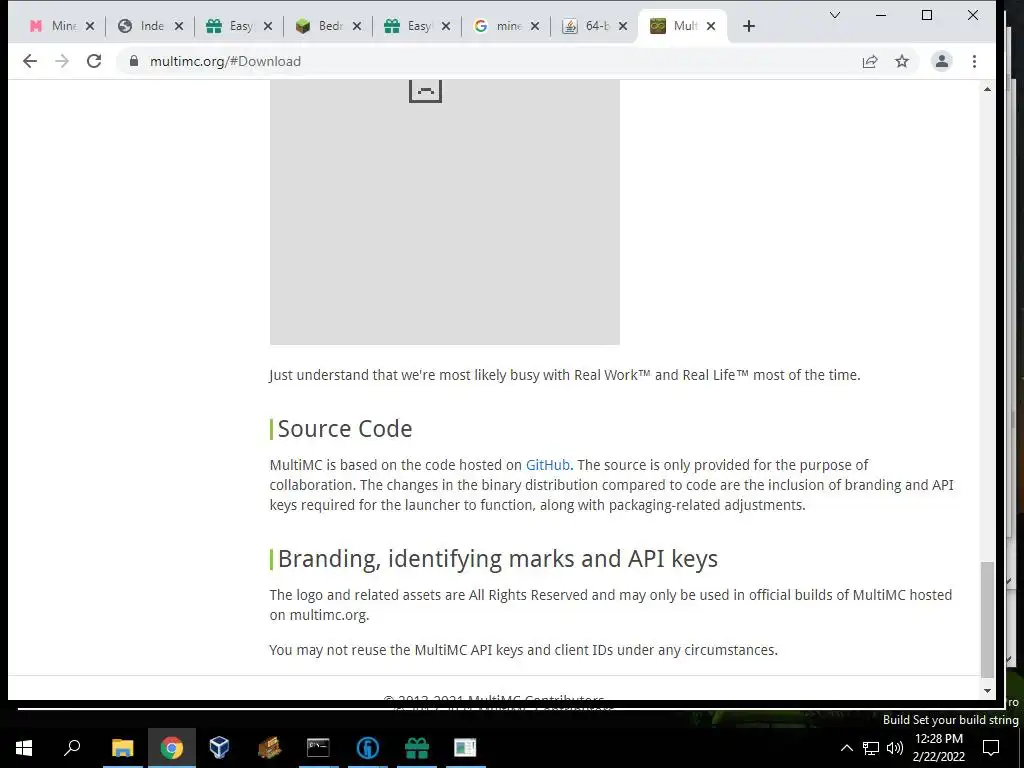Close the Google 'mine' tab
Screen dimensions: 1024x768
pyautogui.click(x=535, y=26)
